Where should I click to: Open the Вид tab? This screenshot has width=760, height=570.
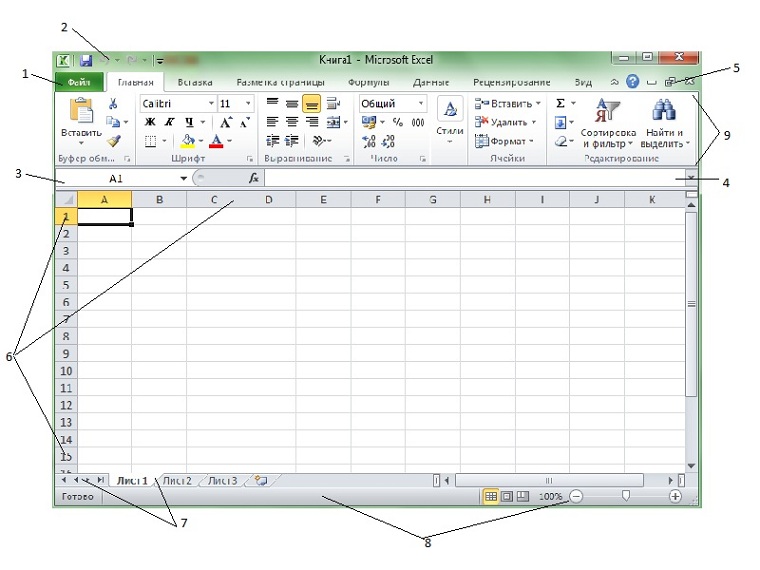583,82
